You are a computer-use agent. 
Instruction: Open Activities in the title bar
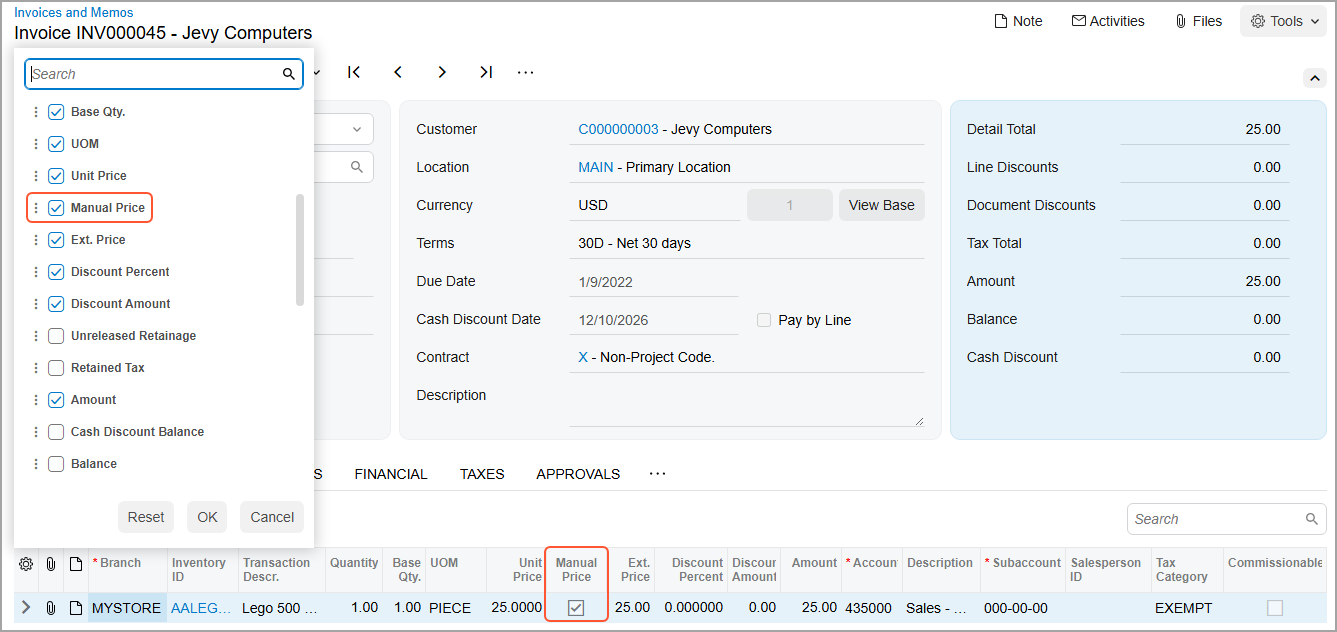point(1108,21)
